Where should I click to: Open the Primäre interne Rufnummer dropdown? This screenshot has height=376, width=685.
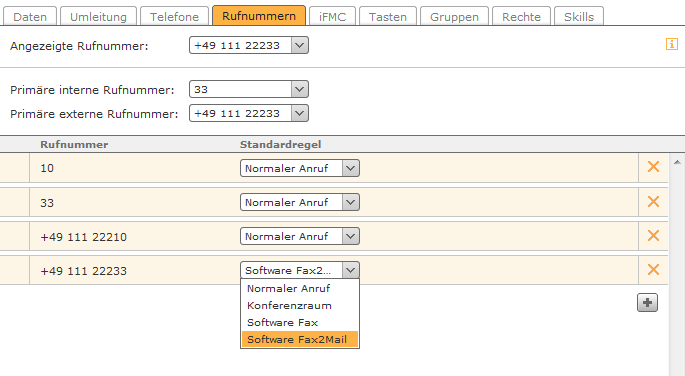point(249,89)
